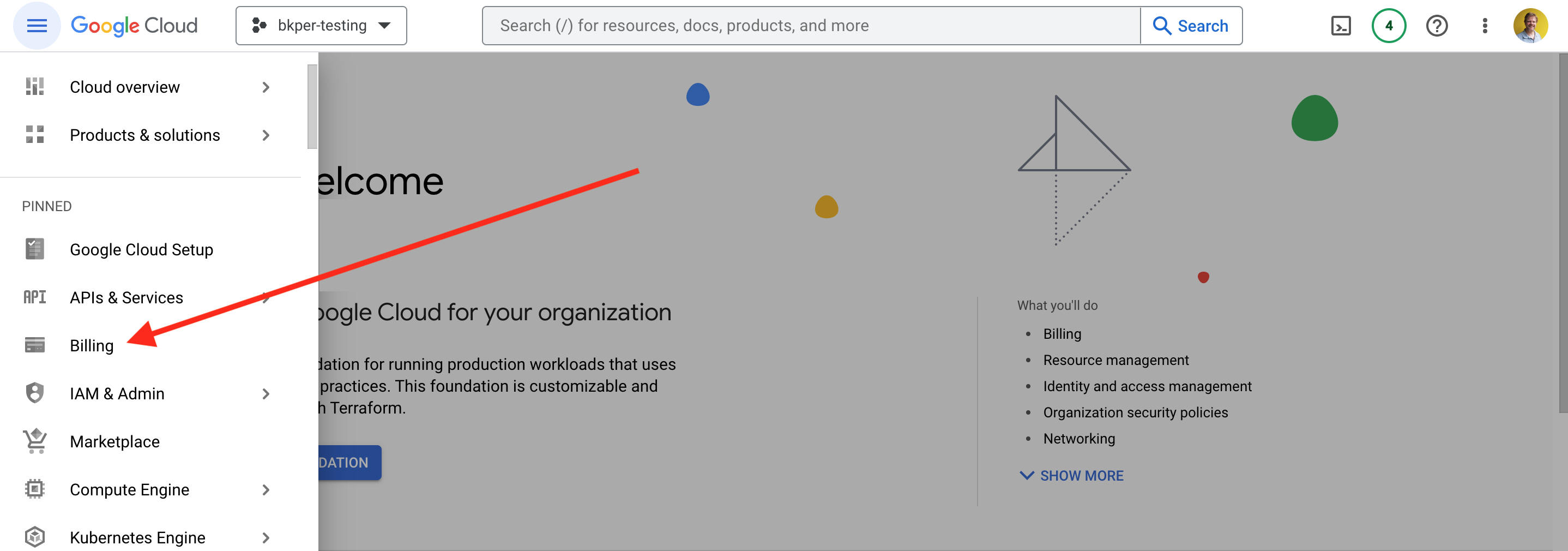Expand the Kubernetes Engine submenu
Image resolution: width=1568 pixels, height=551 pixels.
tap(266, 537)
